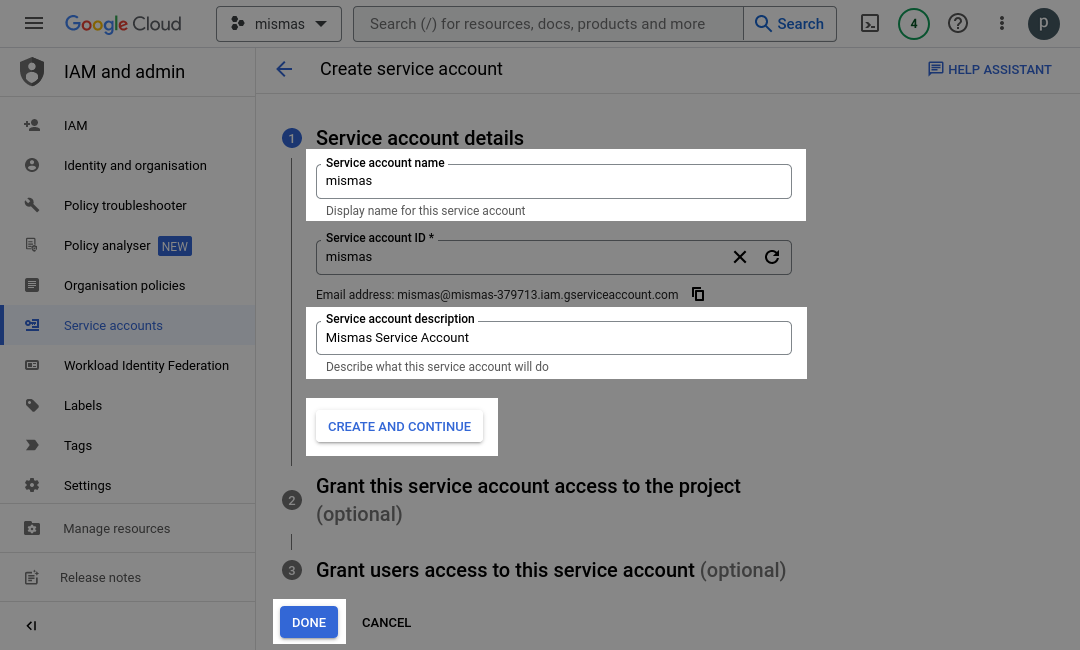Click the Service accounts key icon
This screenshot has height=650, width=1080.
pyautogui.click(x=32, y=325)
